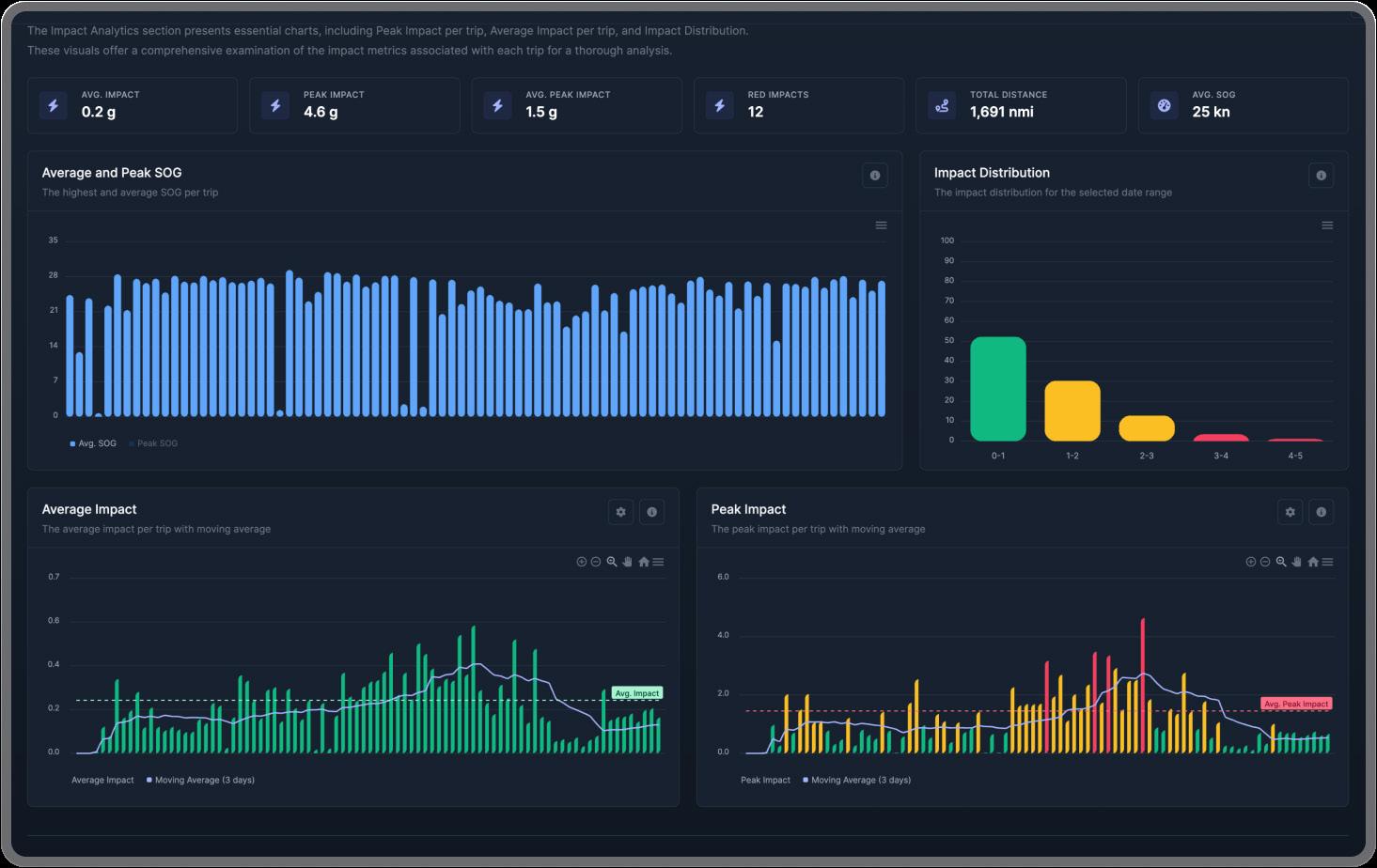Click info icon on Average Impact panel
This screenshot has width=1377, height=868.
pyautogui.click(x=651, y=512)
